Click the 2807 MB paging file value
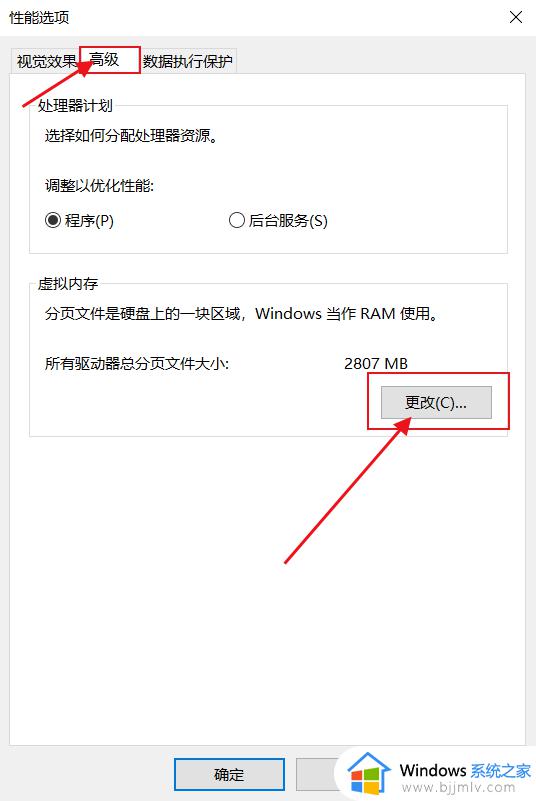 (376, 364)
